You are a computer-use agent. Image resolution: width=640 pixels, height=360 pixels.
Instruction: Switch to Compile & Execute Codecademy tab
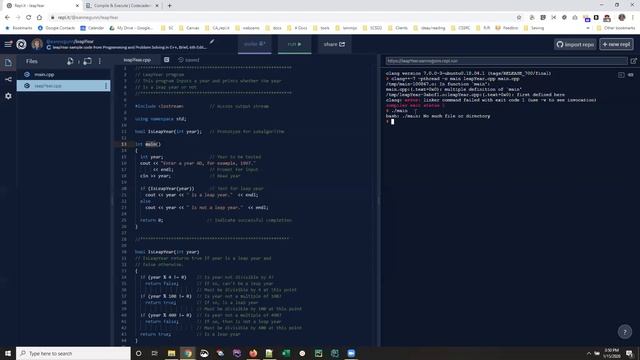[x=122, y=6]
